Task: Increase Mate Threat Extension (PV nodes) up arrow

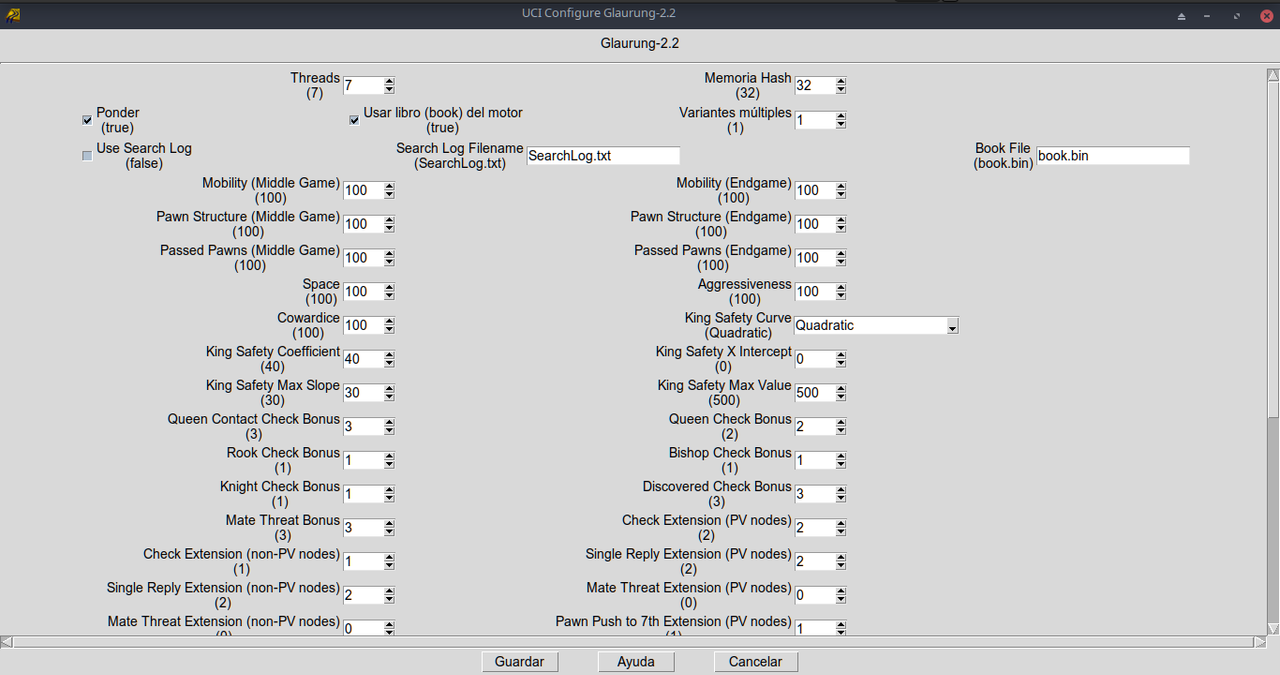Action: [841, 591]
